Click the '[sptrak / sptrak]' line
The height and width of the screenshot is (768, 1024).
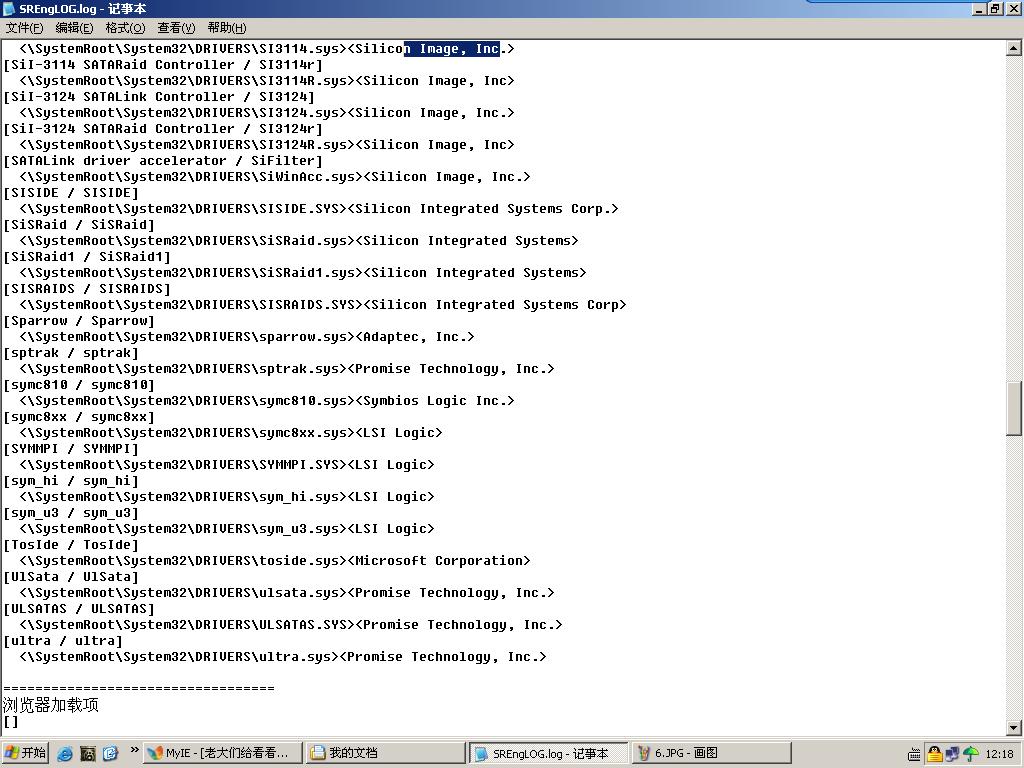pos(71,353)
